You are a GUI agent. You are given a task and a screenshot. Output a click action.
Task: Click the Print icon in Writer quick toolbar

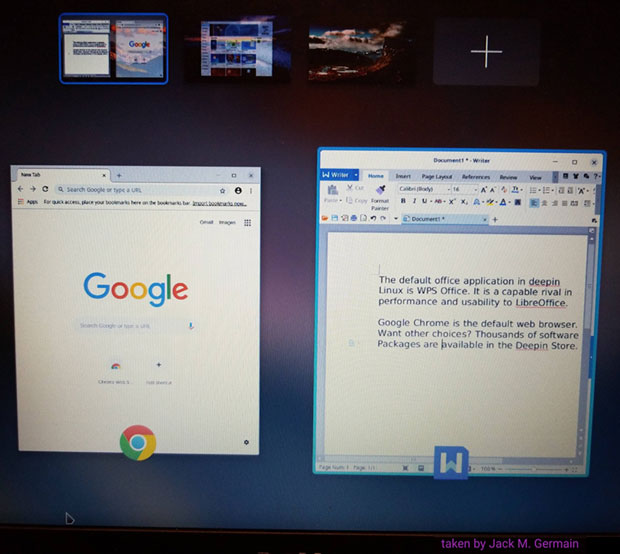[354, 218]
